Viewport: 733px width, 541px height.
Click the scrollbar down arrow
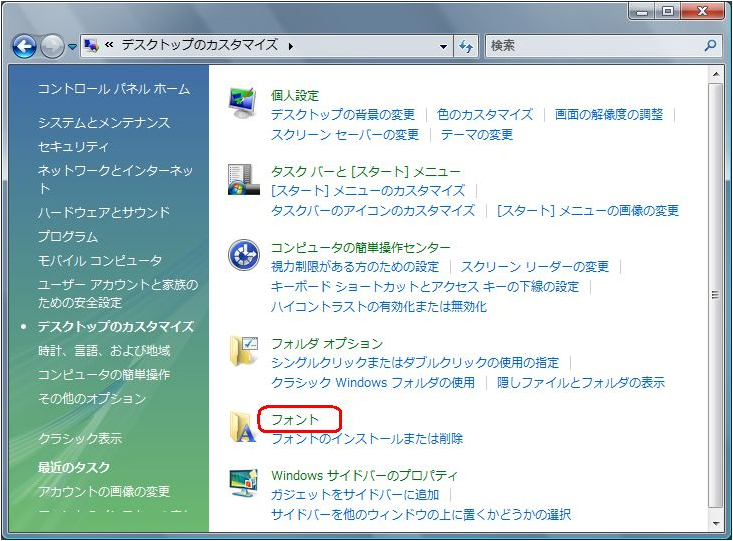tap(715, 524)
